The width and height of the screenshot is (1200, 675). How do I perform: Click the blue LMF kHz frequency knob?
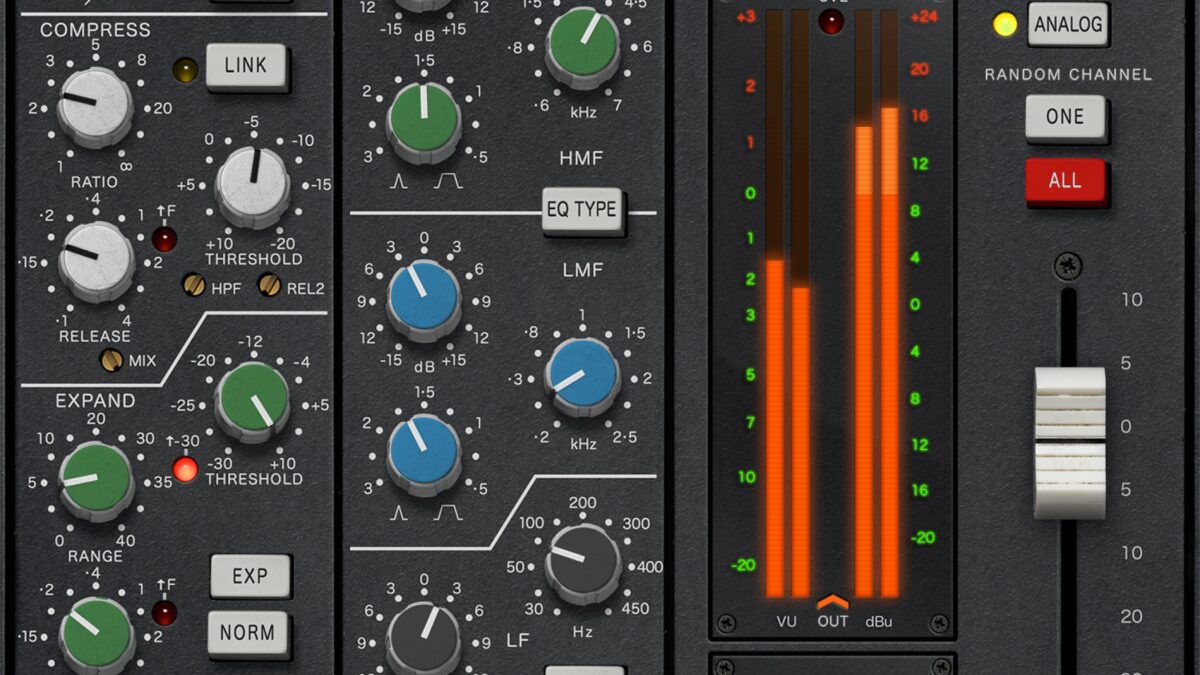click(x=582, y=376)
